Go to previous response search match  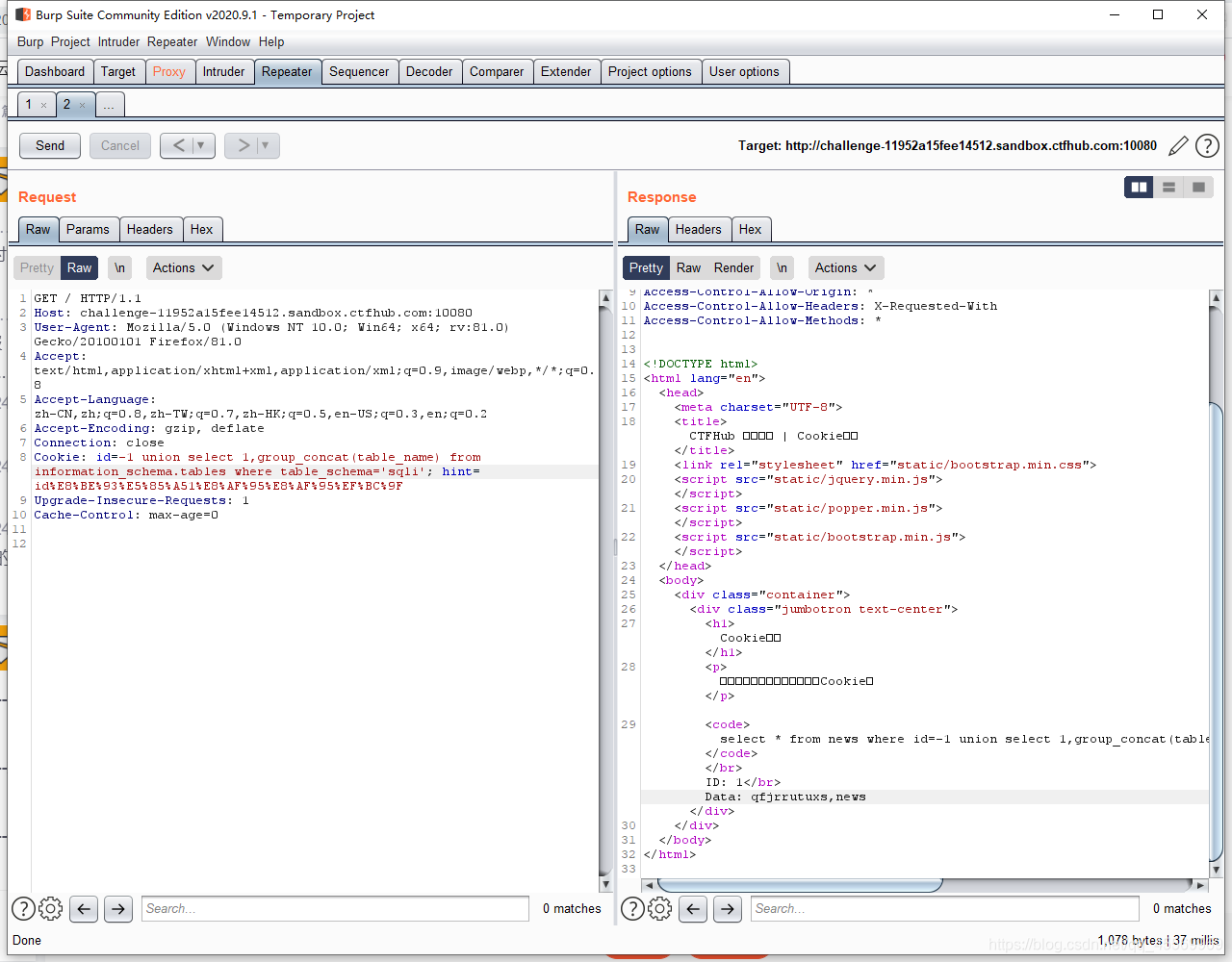click(x=693, y=908)
